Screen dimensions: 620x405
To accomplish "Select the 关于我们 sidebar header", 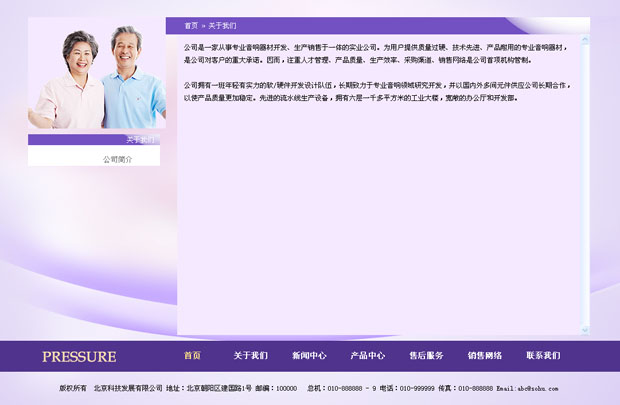I will [94, 140].
